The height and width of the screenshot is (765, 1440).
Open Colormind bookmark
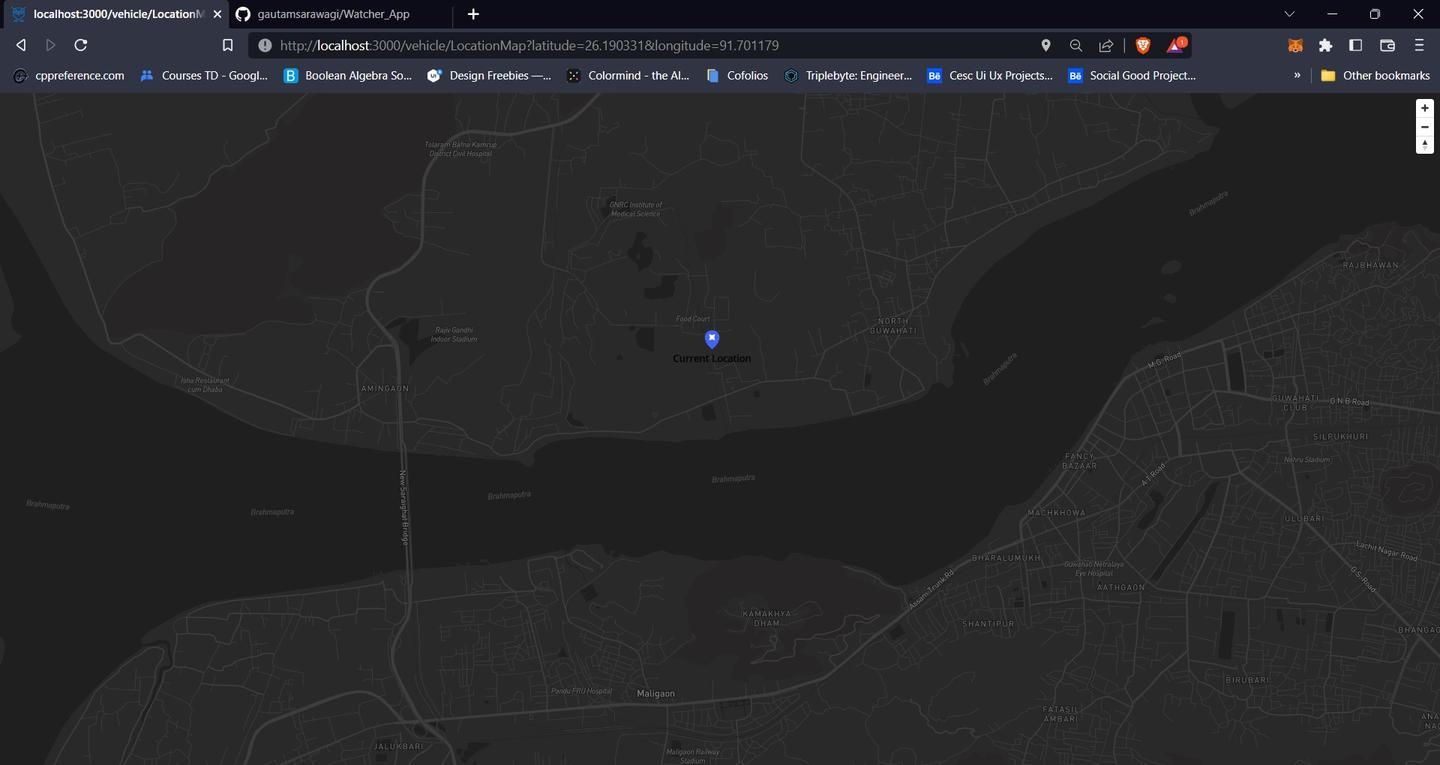pos(628,75)
